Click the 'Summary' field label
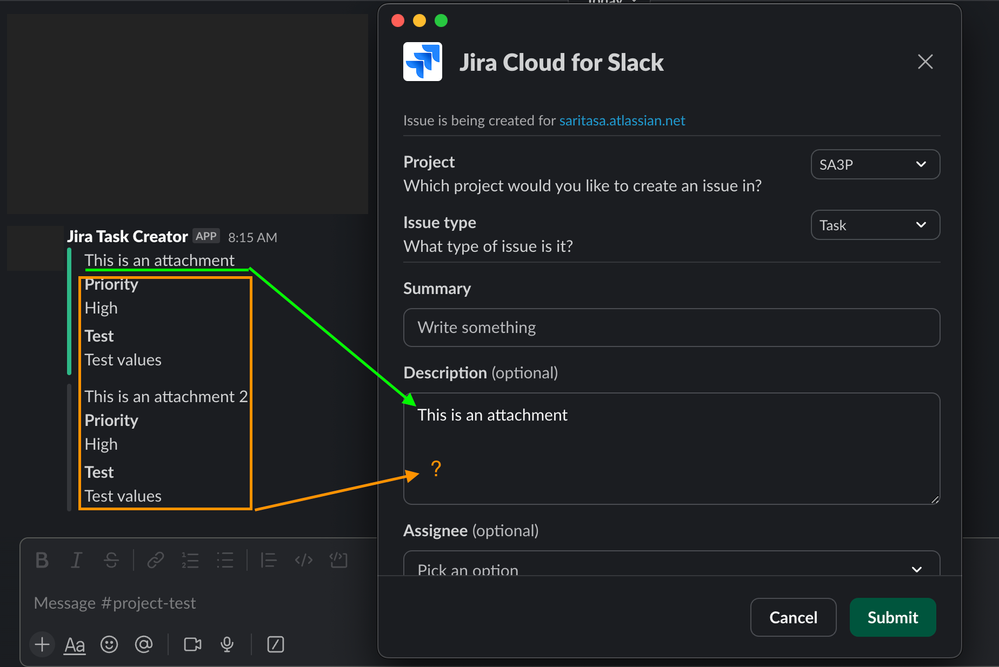Image resolution: width=999 pixels, height=667 pixels. pos(437,289)
